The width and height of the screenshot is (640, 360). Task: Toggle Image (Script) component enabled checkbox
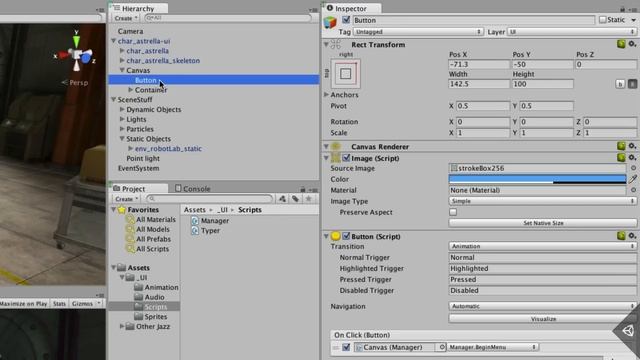coord(346,158)
